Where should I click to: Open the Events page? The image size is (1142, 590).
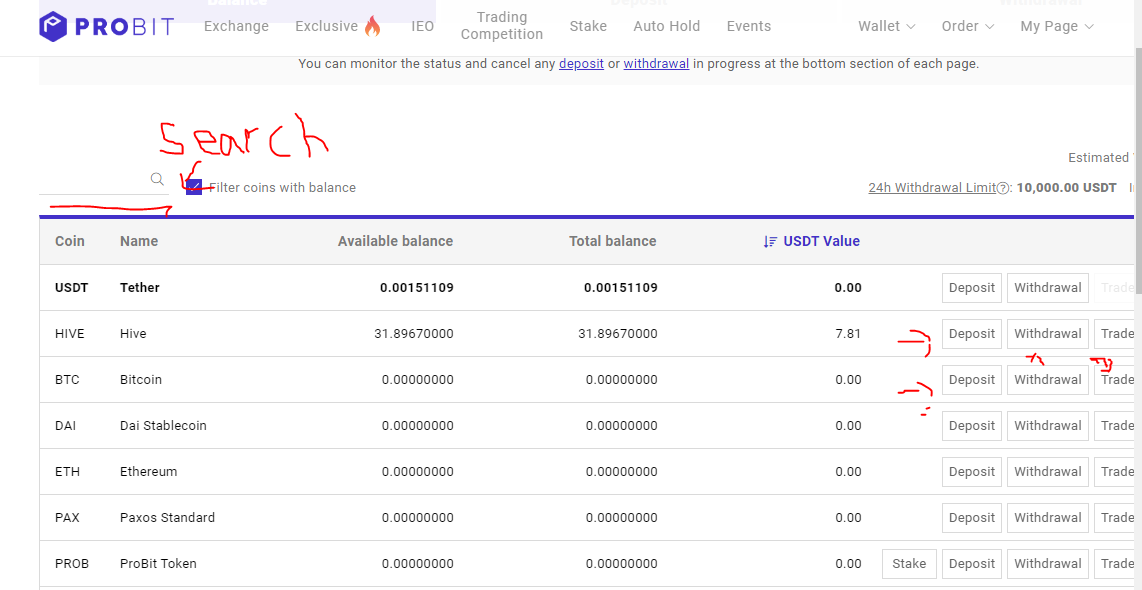(749, 26)
